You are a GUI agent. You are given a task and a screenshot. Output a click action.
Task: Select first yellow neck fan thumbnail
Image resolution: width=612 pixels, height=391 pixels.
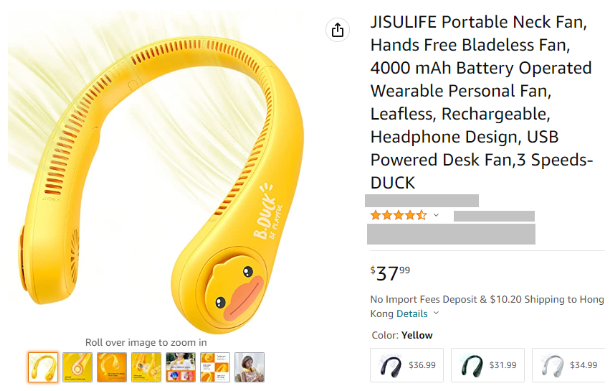[43, 367]
